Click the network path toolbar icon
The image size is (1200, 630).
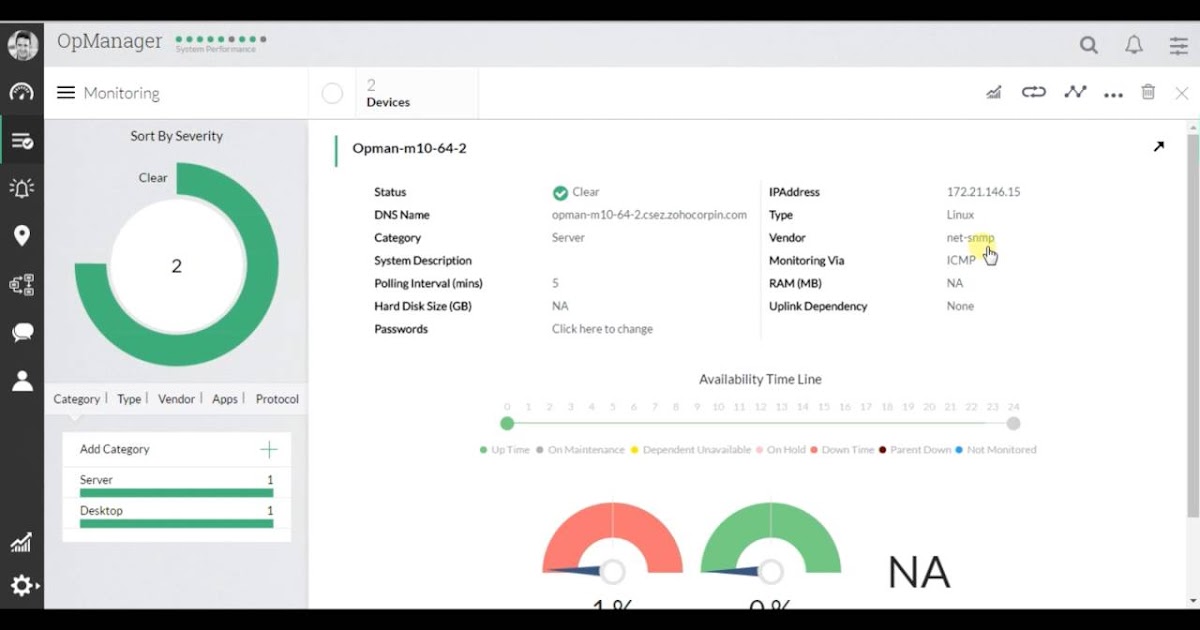1075,92
